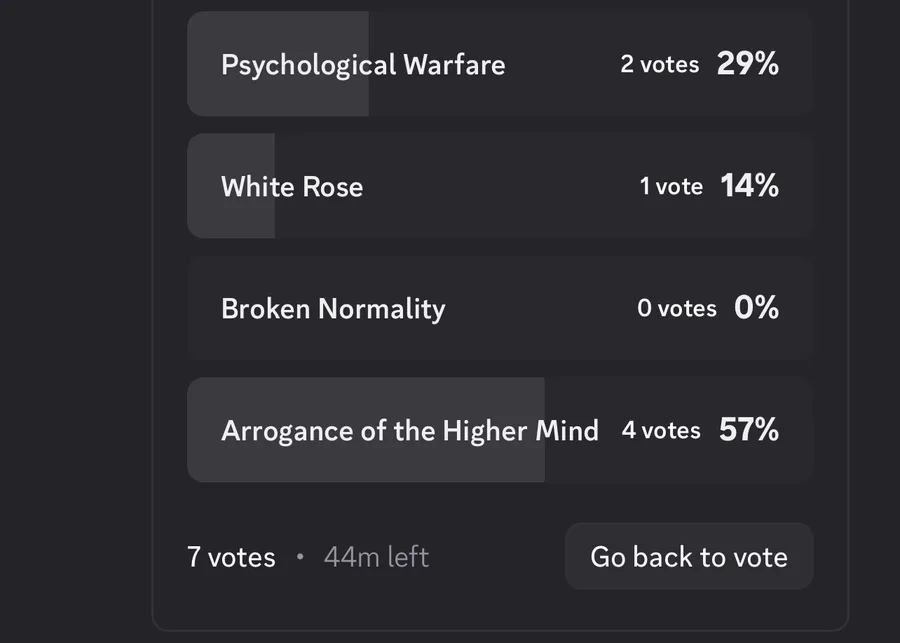Select the White Rose poll answer
The height and width of the screenshot is (643, 900).
[x=292, y=187]
